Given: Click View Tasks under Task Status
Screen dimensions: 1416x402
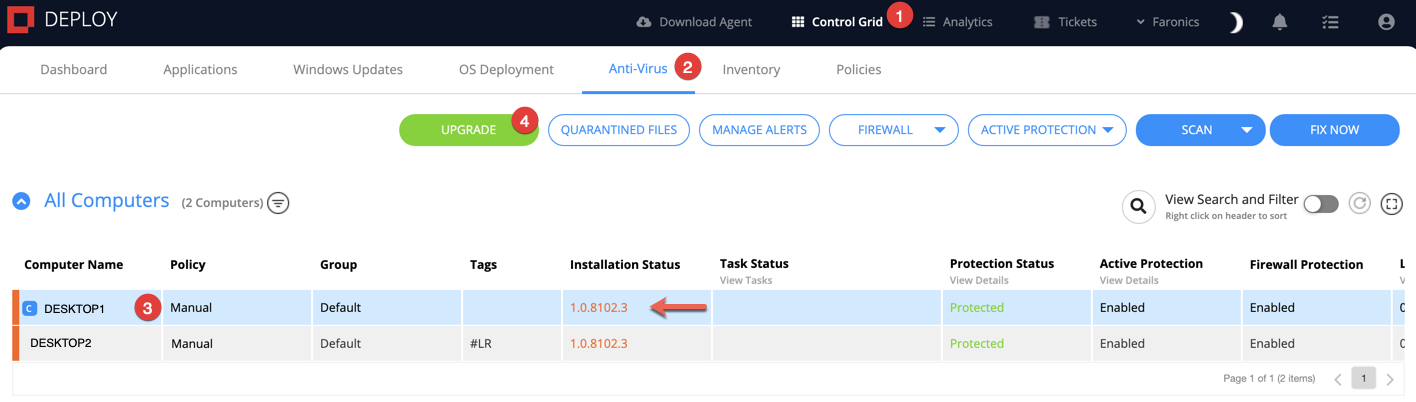Looking at the screenshot, I should [x=746, y=281].
